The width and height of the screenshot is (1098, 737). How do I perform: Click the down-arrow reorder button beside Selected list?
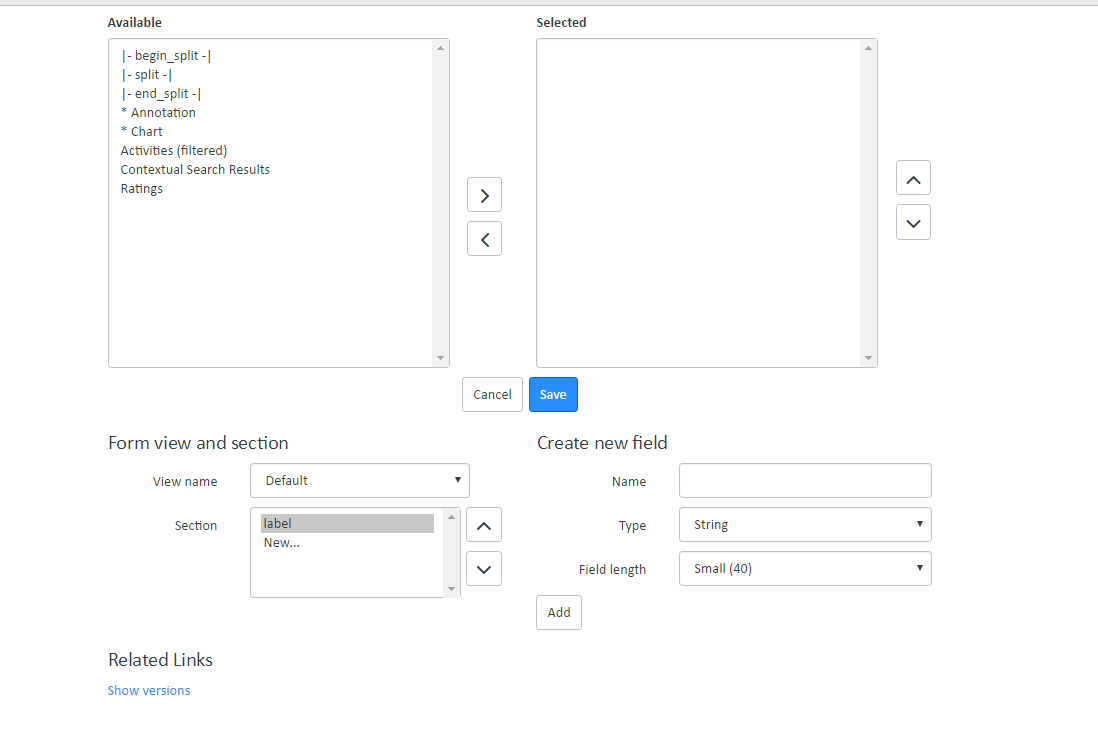[912, 221]
